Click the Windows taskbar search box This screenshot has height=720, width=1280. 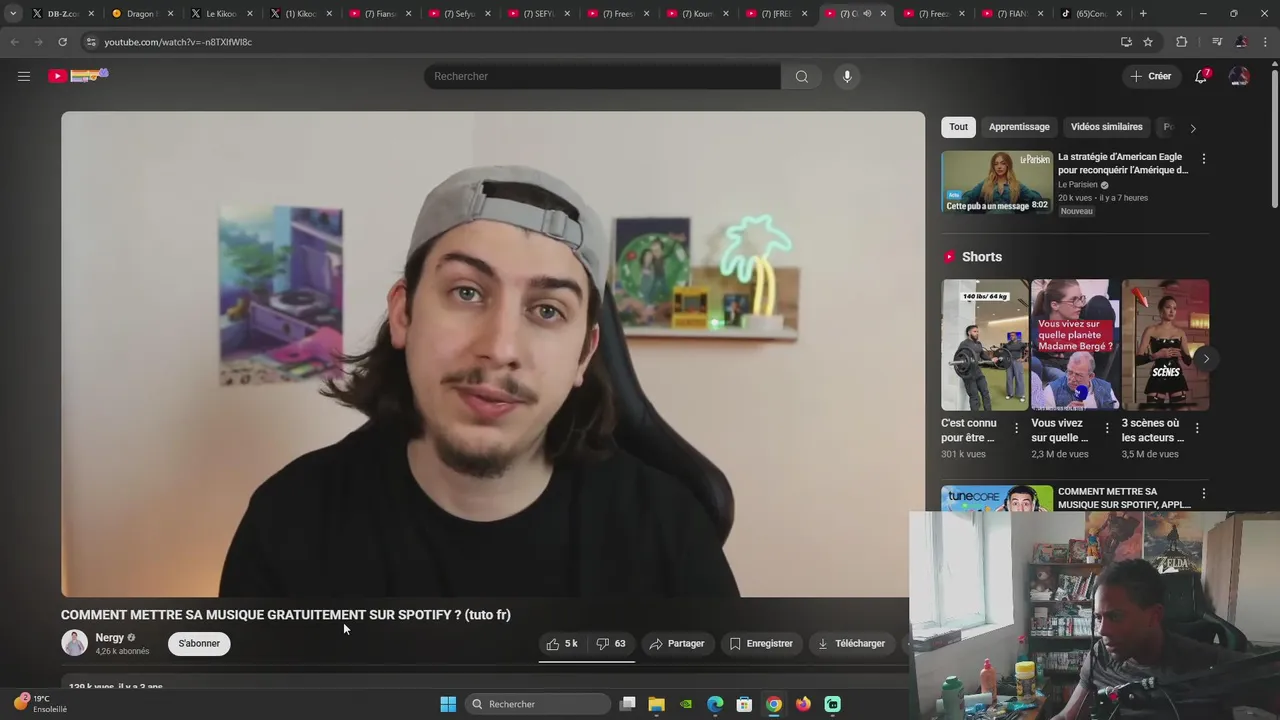pyautogui.click(x=539, y=704)
